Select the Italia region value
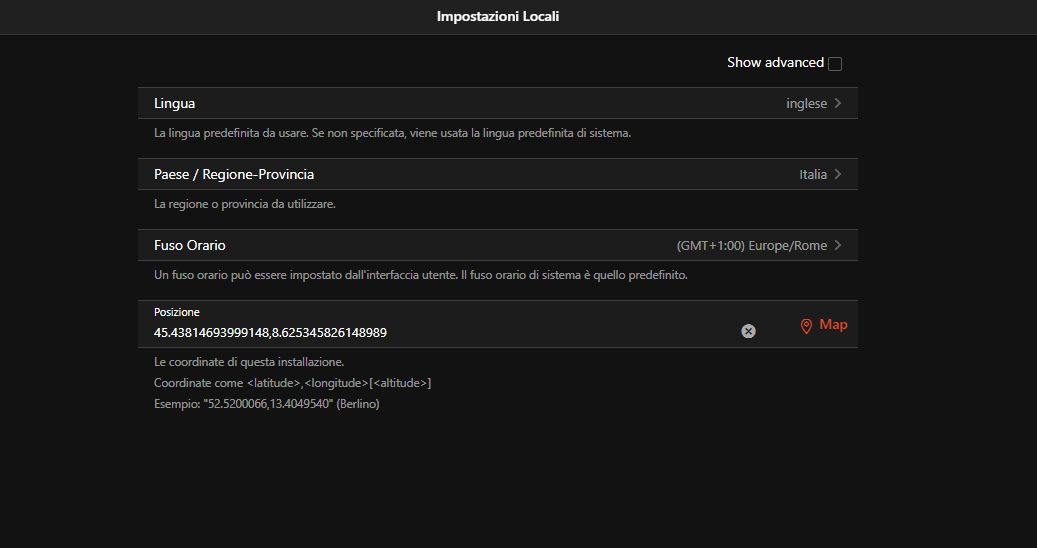This screenshot has width=1037, height=548. (812, 174)
